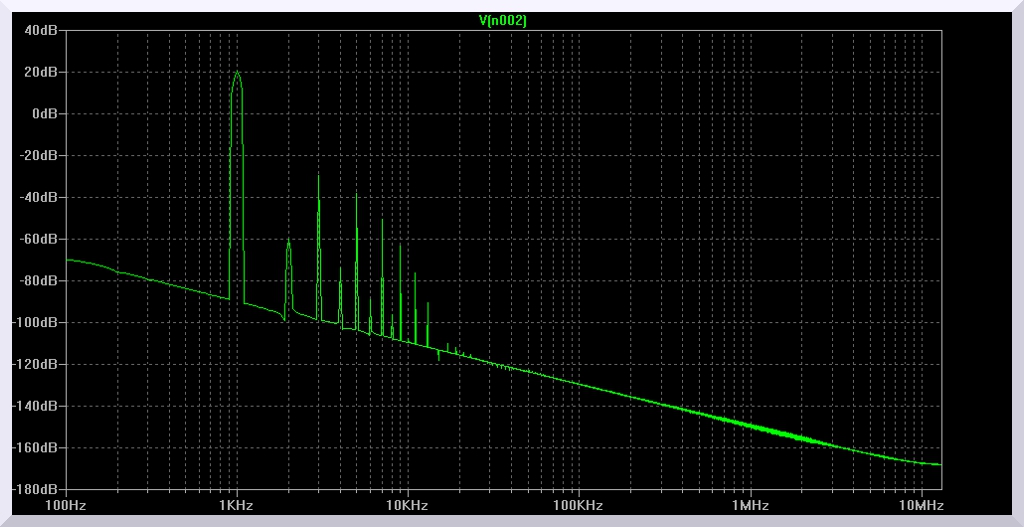Click the 2KHz harmonic peak near -60dB
The image size is (1024, 527).
(x=288, y=241)
